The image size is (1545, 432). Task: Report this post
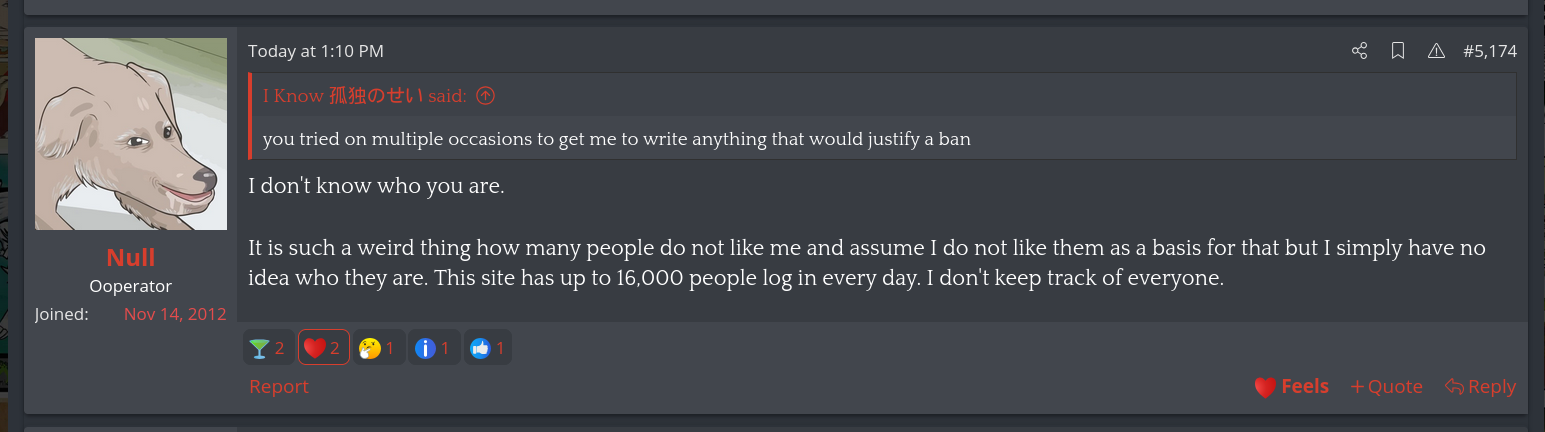(x=279, y=387)
